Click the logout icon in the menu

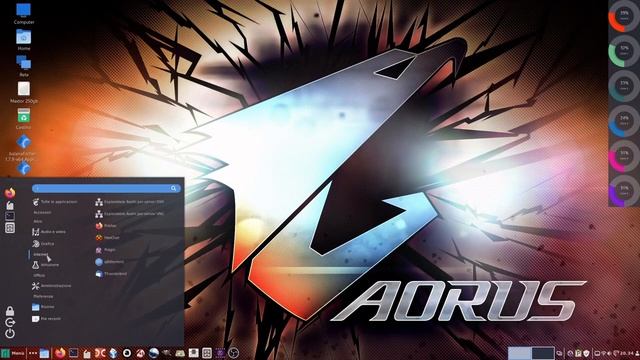(10, 322)
